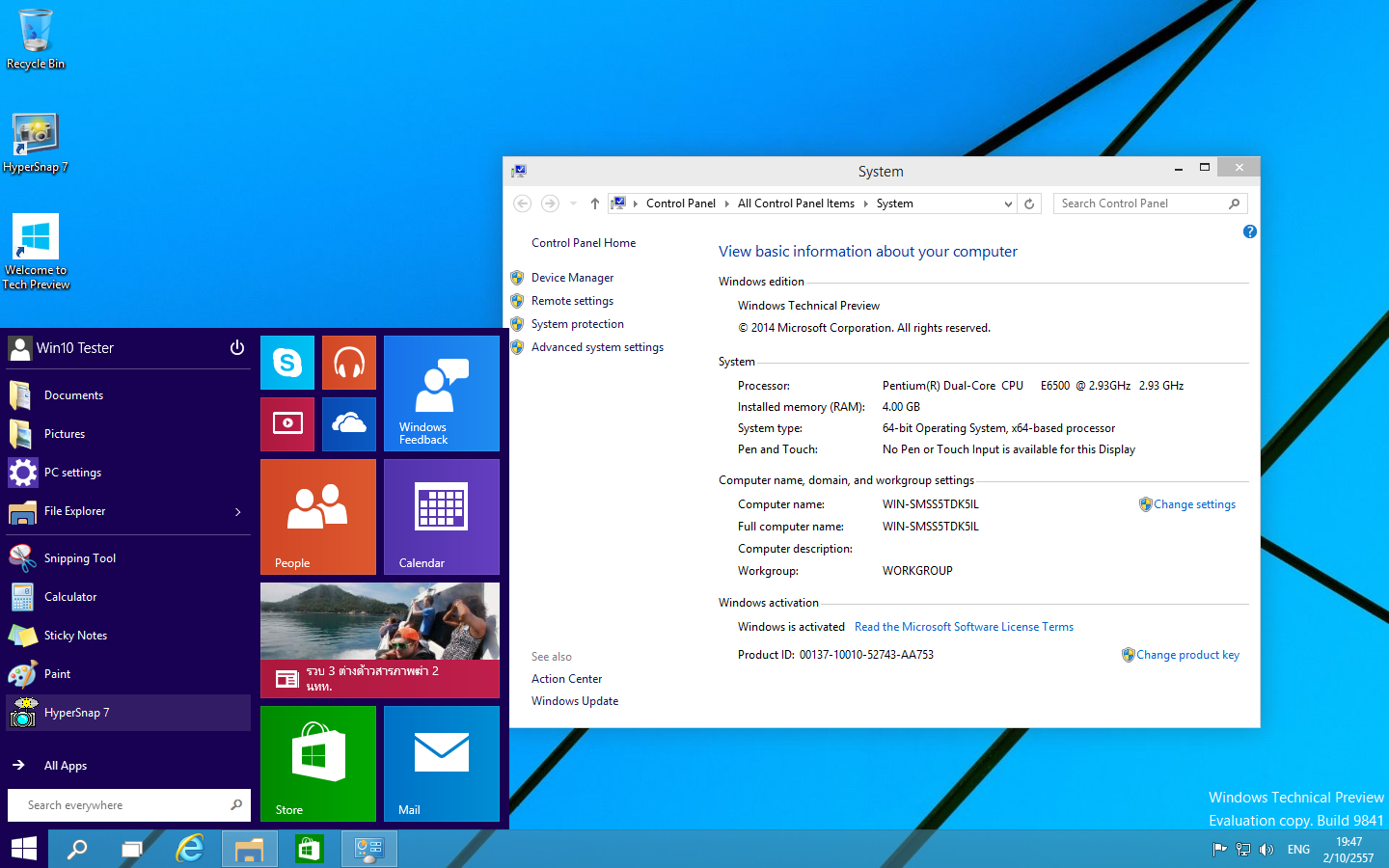Open Internet Explorer from the taskbar
The width and height of the screenshot is (1389, 868).
(190, 849)
